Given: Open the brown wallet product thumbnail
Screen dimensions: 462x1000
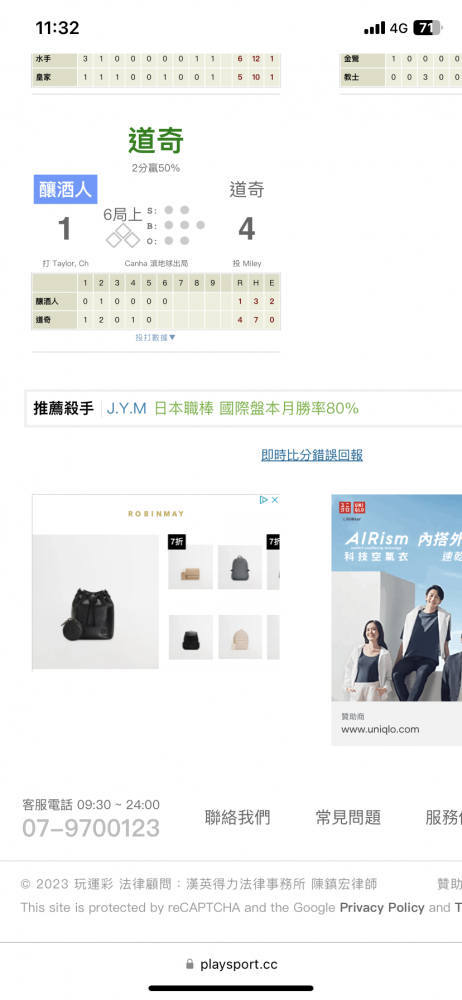Looking at the screenshot, I should tap(191, 567).
